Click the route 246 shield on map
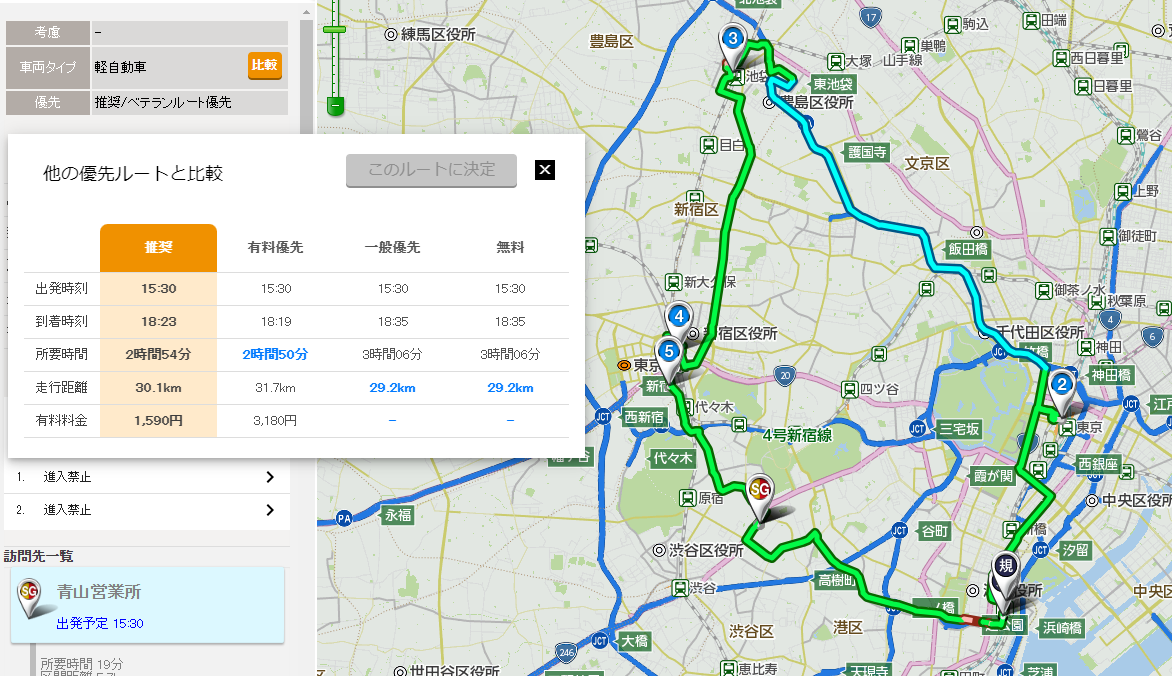This screenshot has height=676, width=1172. (567, 653)
